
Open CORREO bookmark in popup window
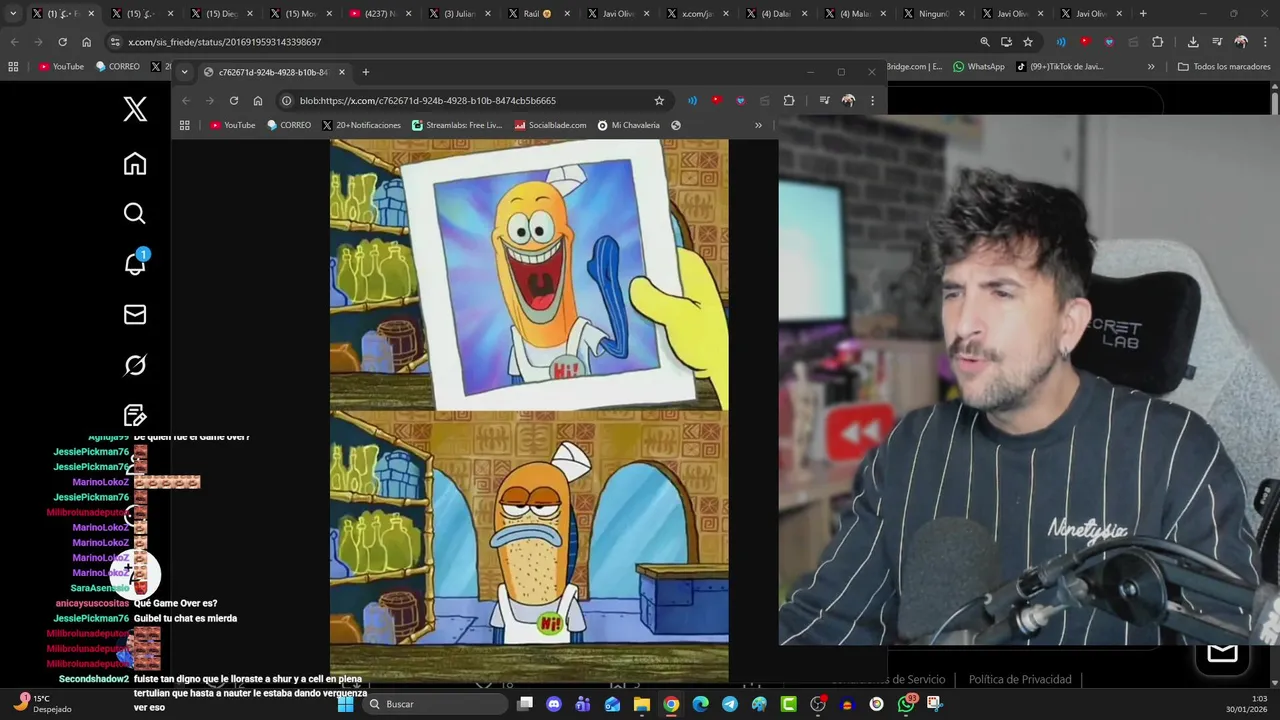[x=289, y=125]
